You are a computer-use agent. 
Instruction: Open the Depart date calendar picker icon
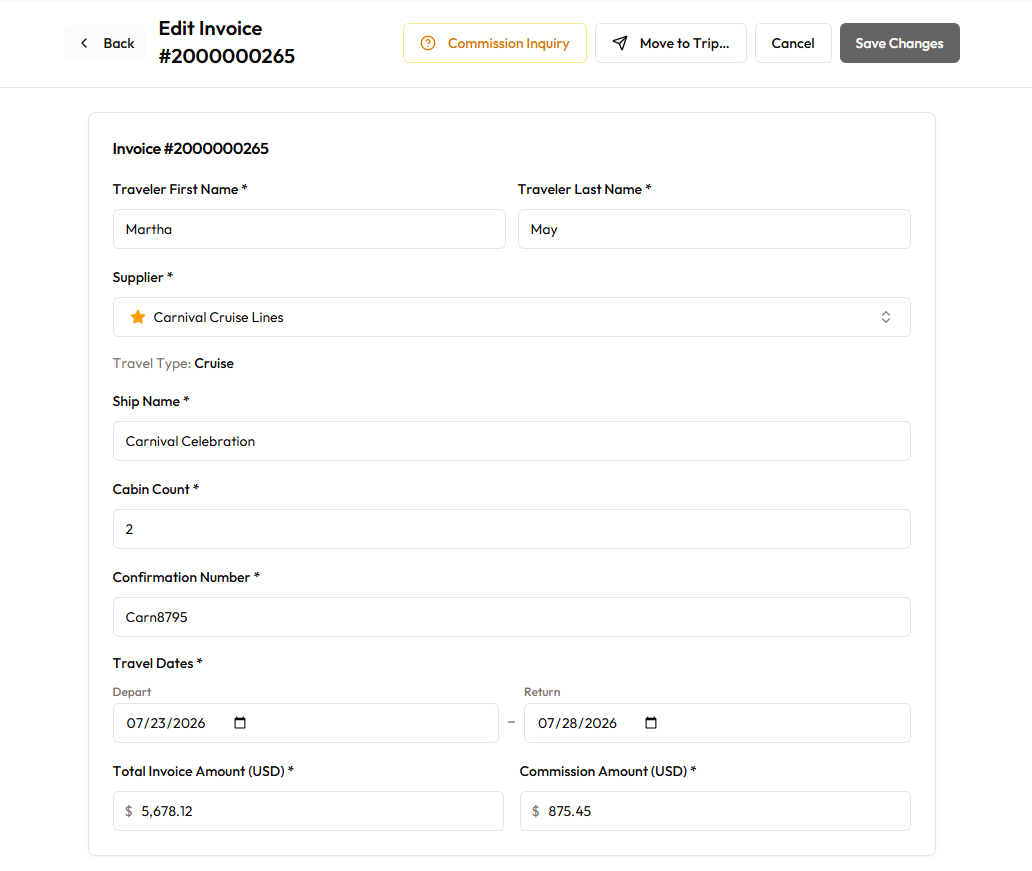[240, 723]
